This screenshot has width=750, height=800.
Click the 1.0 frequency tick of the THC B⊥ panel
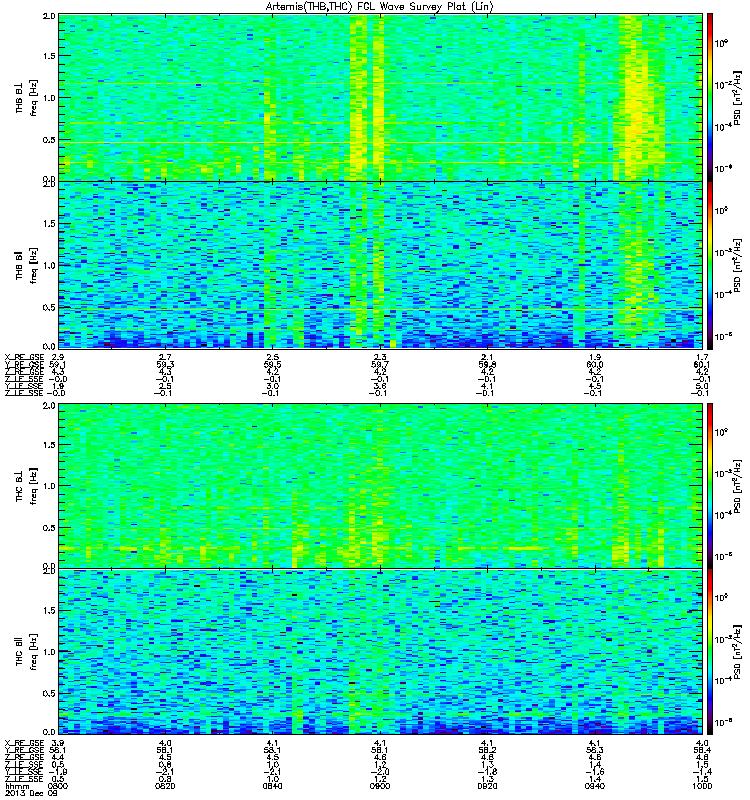pos(49,486)
